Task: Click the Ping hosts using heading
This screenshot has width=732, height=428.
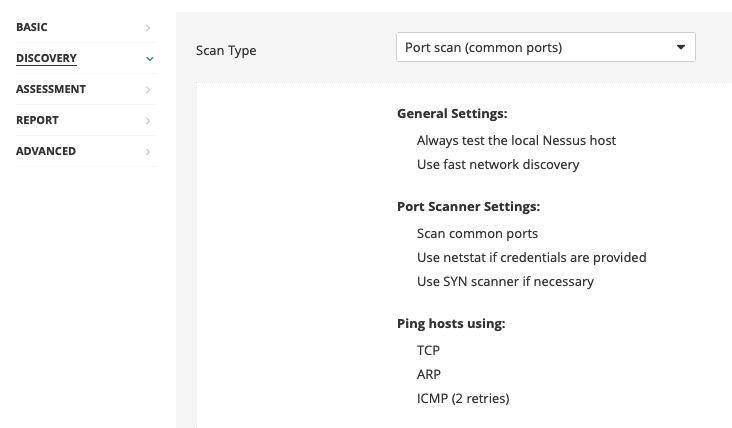Action: pos(451,323)
